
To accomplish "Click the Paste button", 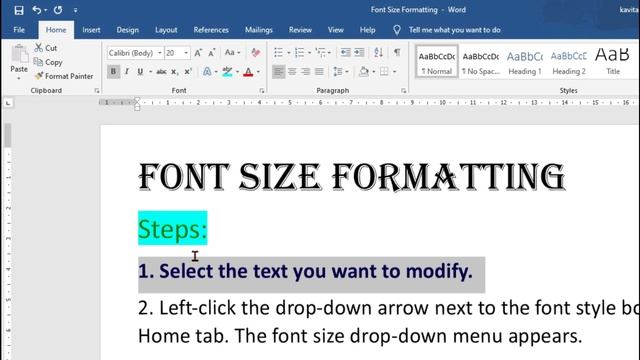I will pyautogui.click(x=19, y=61).
